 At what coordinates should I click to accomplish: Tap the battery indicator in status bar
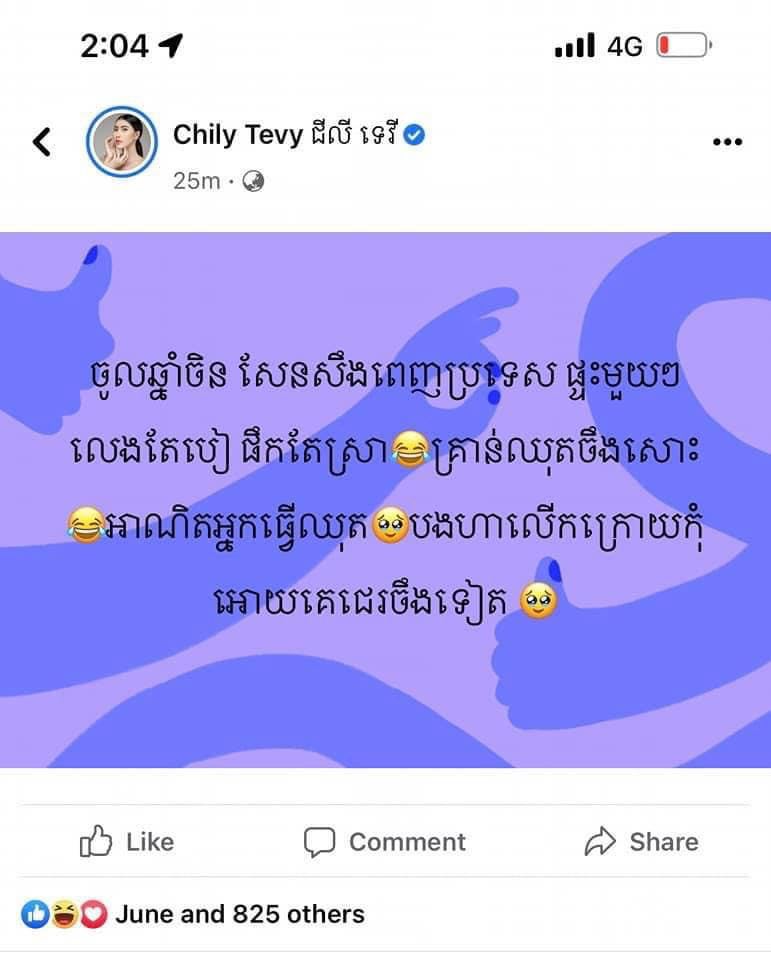pyautogui.click(x=684, y=46)
